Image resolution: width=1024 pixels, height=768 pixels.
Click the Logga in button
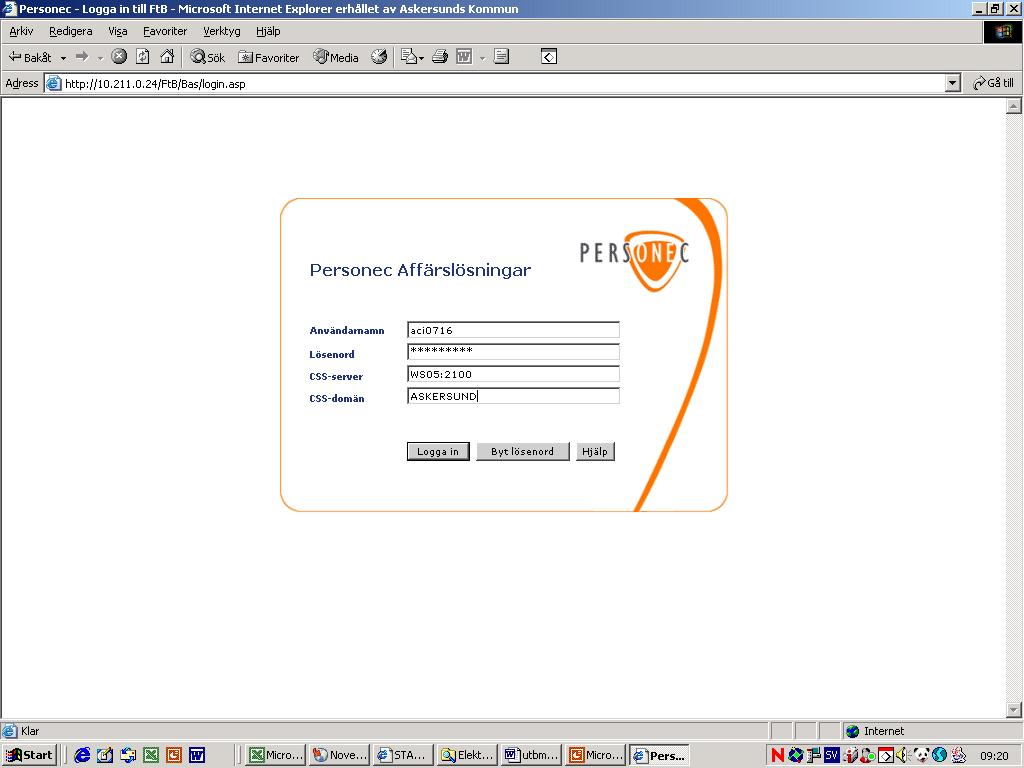438,451
